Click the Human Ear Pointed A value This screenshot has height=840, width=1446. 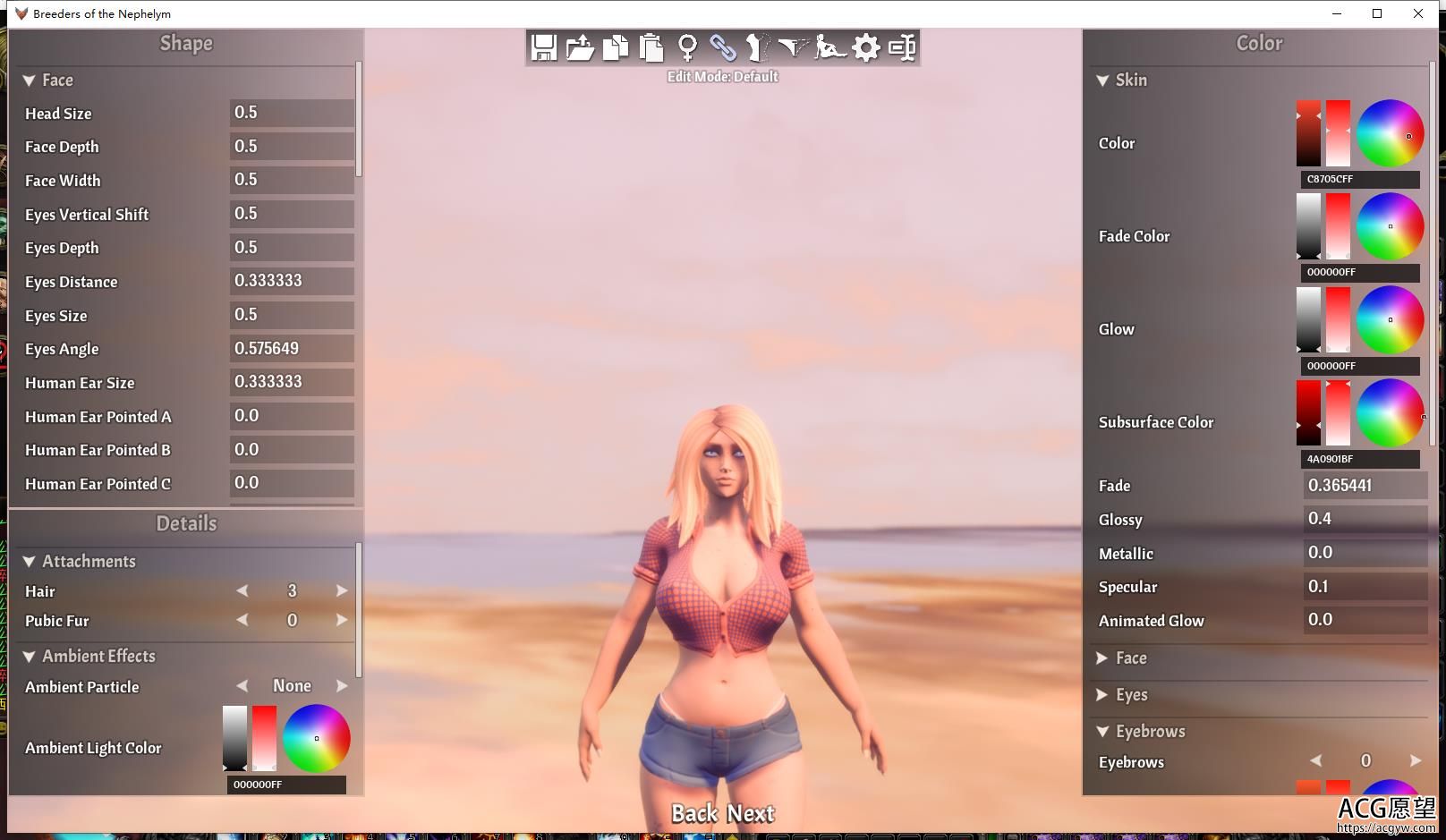[292, 416]
